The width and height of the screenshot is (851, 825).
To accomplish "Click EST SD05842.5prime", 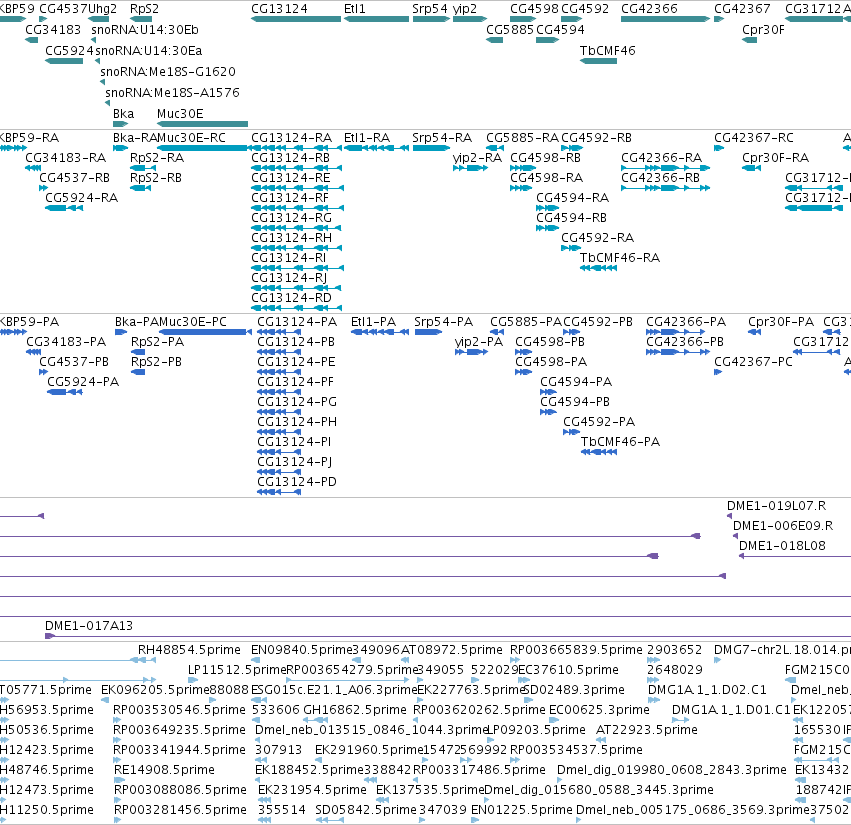I will 328,820.
